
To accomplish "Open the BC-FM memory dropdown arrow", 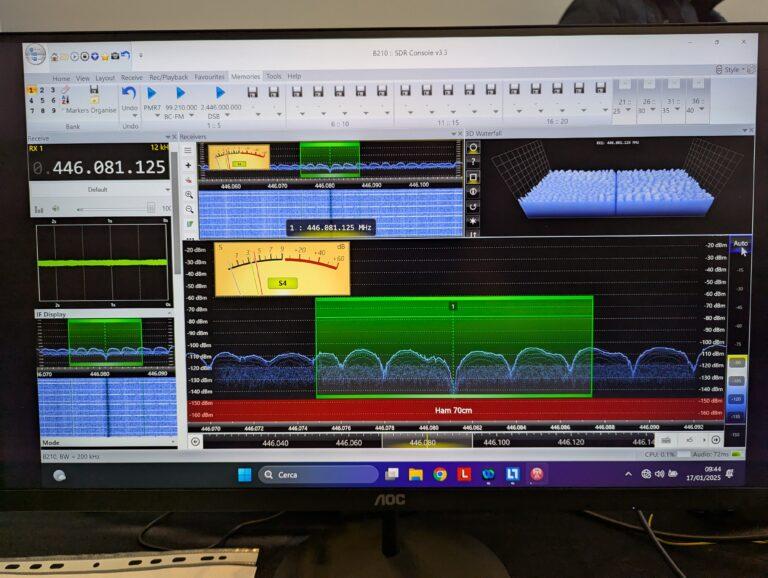I will click(192, 116).
